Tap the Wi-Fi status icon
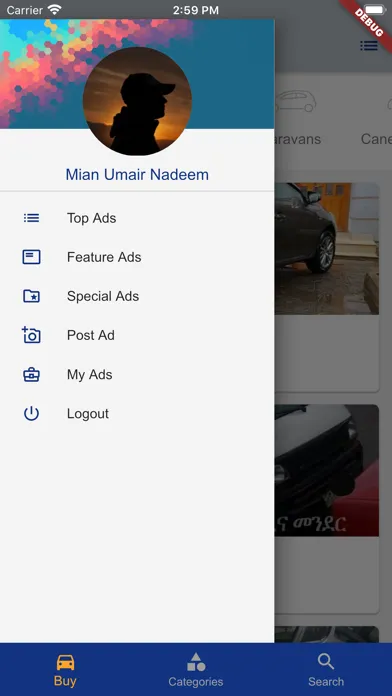The width and height of the screenshot is (392, 696). pyautogui.click(x=55, y=10)
